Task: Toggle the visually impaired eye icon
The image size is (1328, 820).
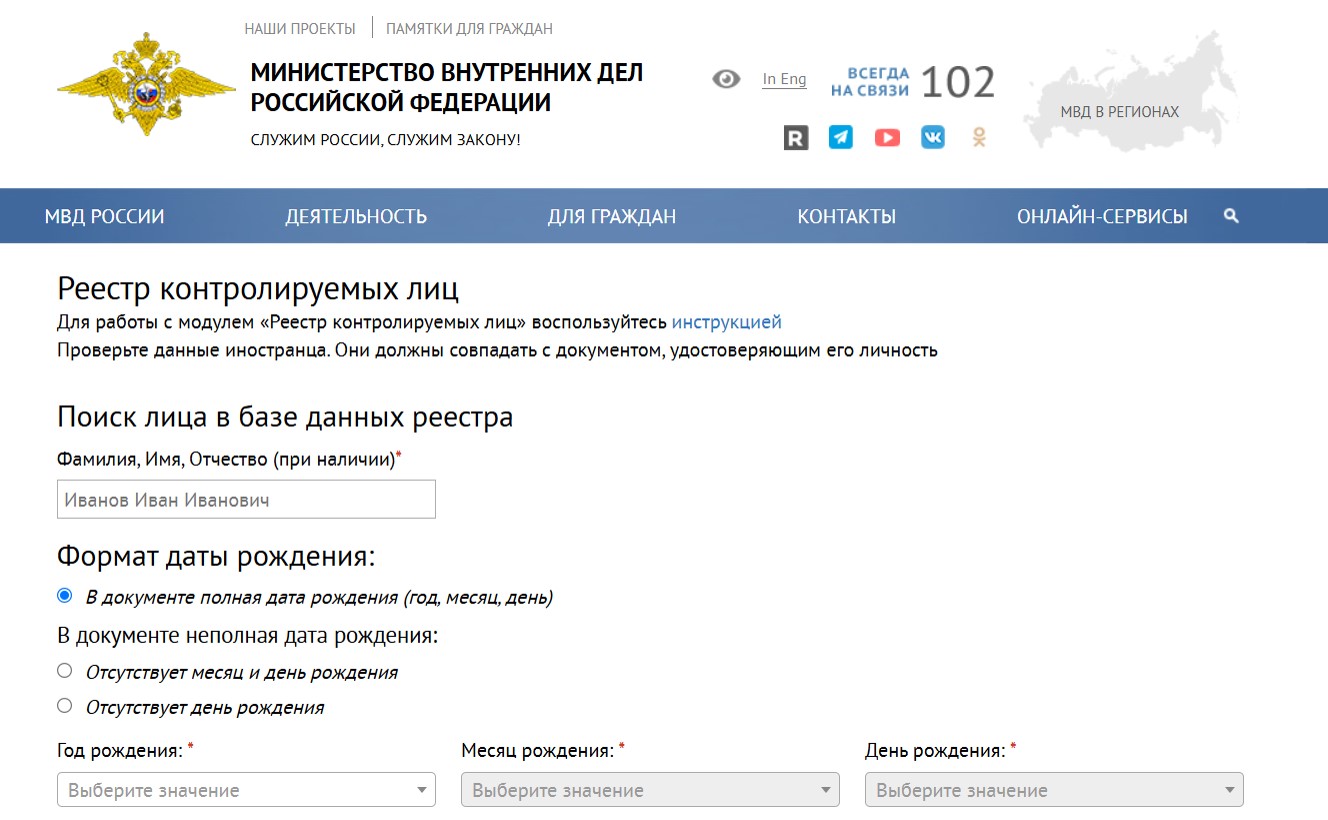Action: click(x=726, y=79)
